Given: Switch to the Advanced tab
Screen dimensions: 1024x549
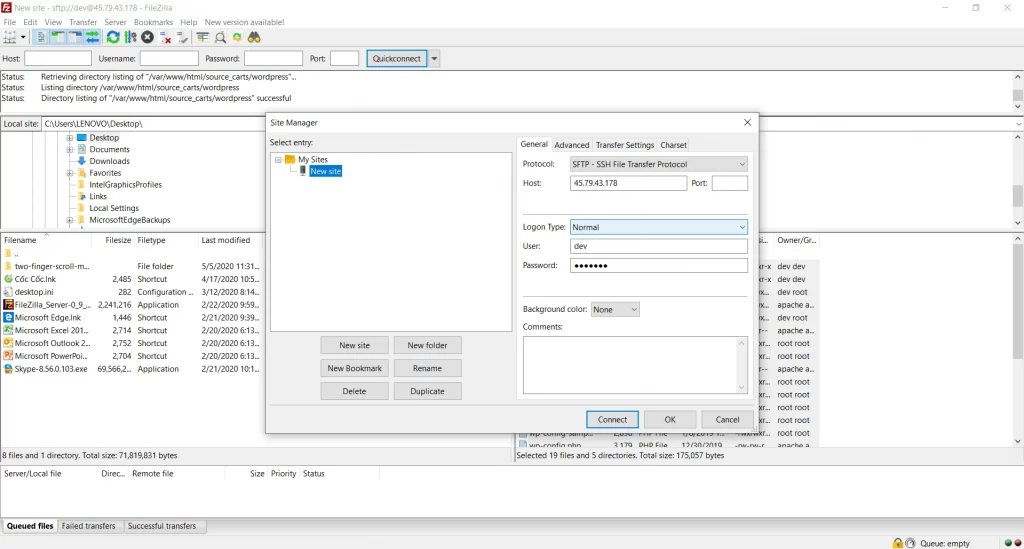Looking at the screenshot, I should (x=571, y=145).
